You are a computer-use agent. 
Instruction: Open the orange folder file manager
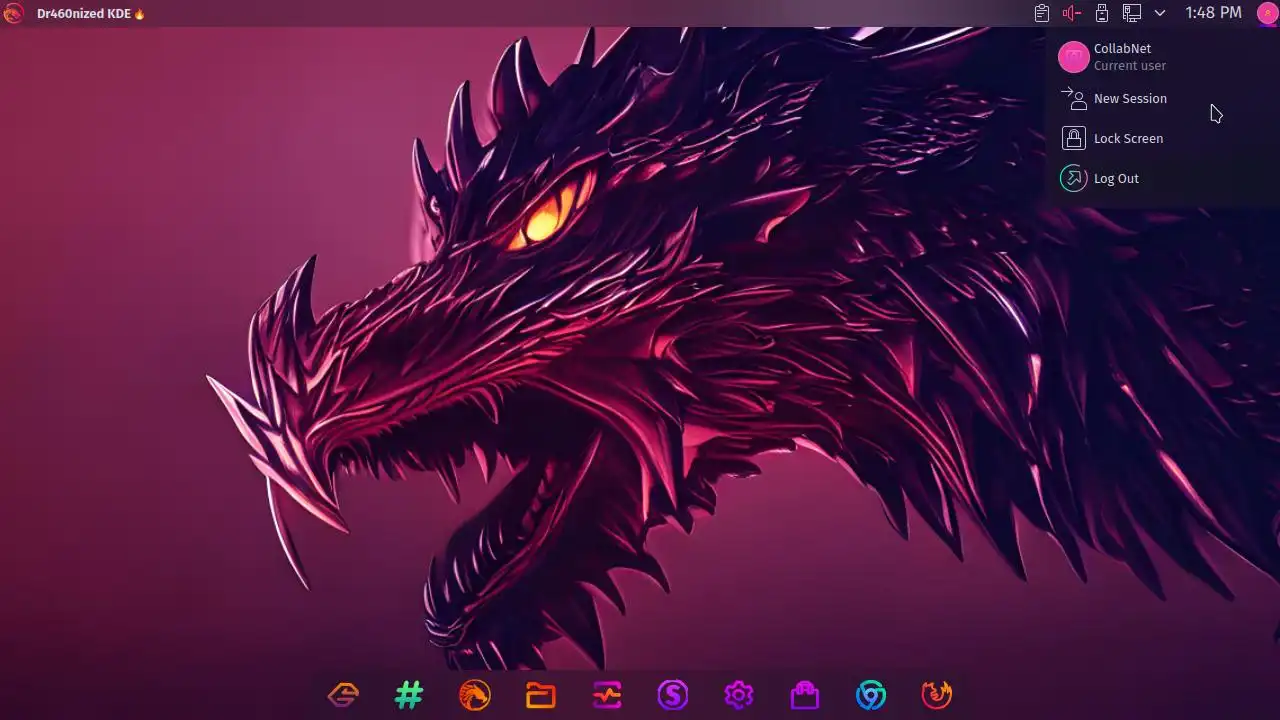[x=541, y=694]
